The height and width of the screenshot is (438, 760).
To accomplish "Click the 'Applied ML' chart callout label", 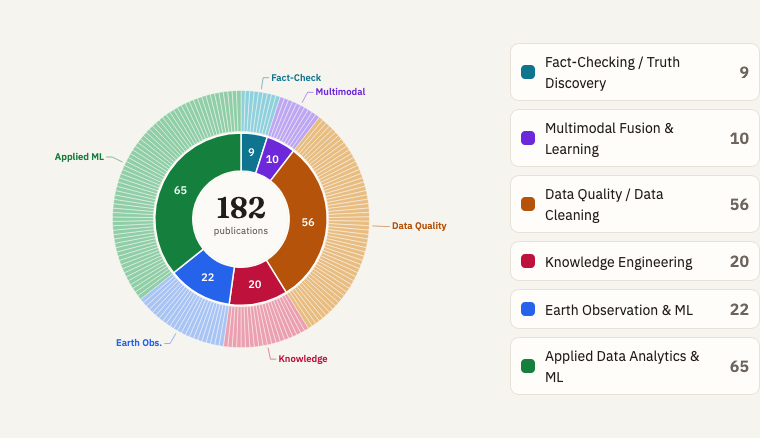I will point(79,156).
